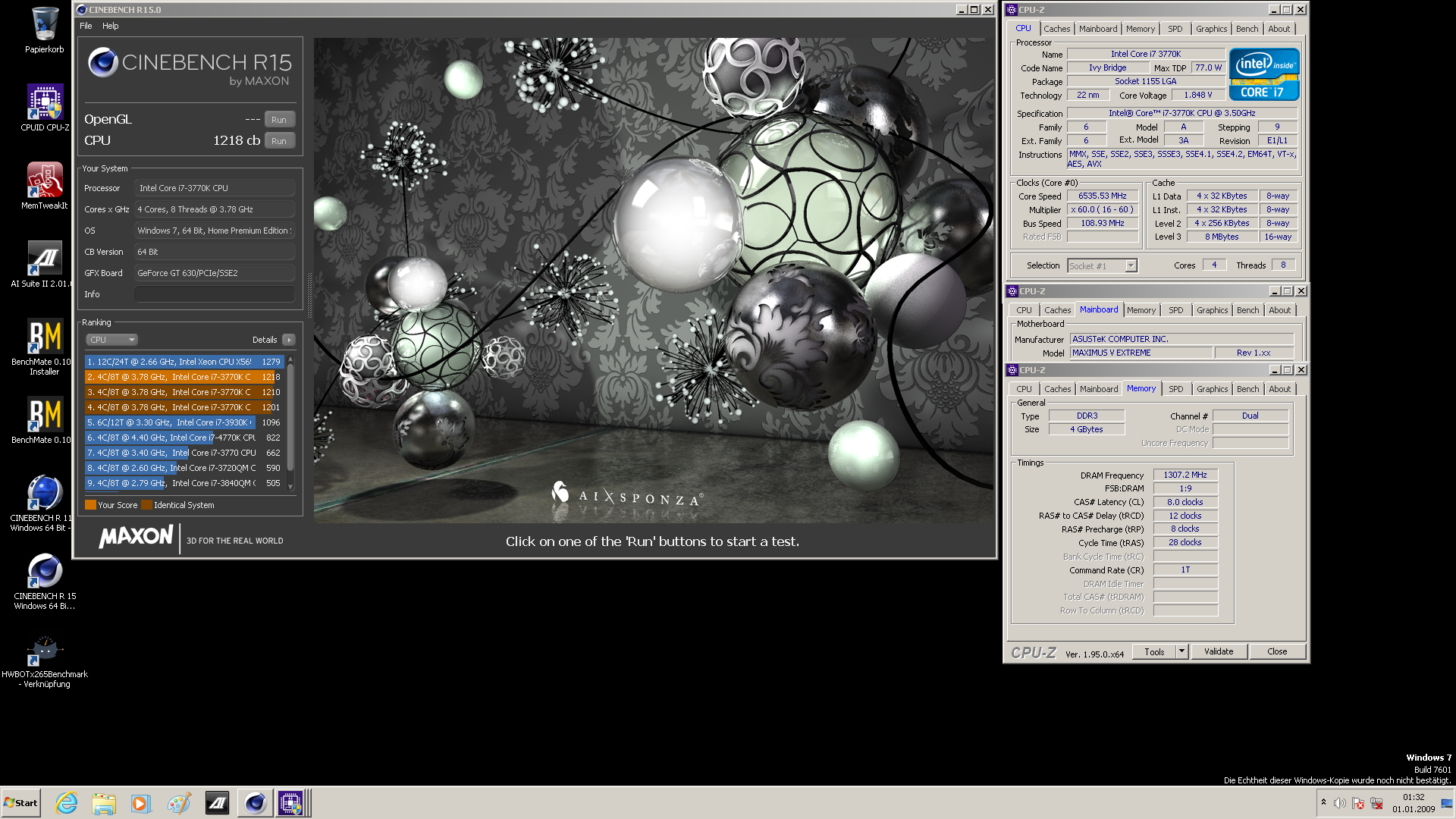Open the File menu in Cinebench
Screen dimensions: 1456x819
[86, 26]
